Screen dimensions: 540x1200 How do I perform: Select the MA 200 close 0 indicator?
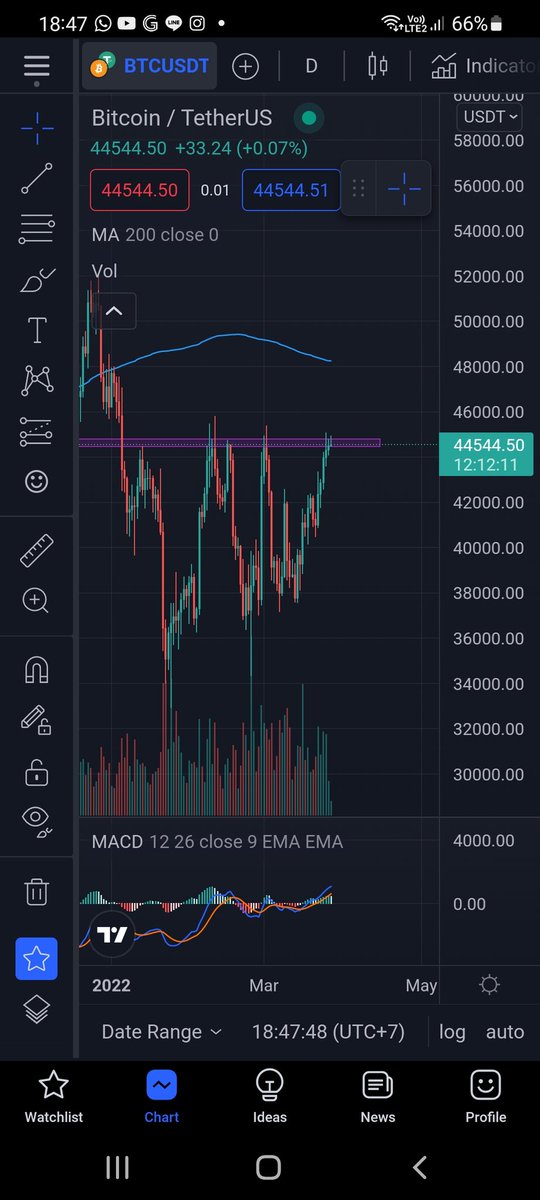click(155, 235)
